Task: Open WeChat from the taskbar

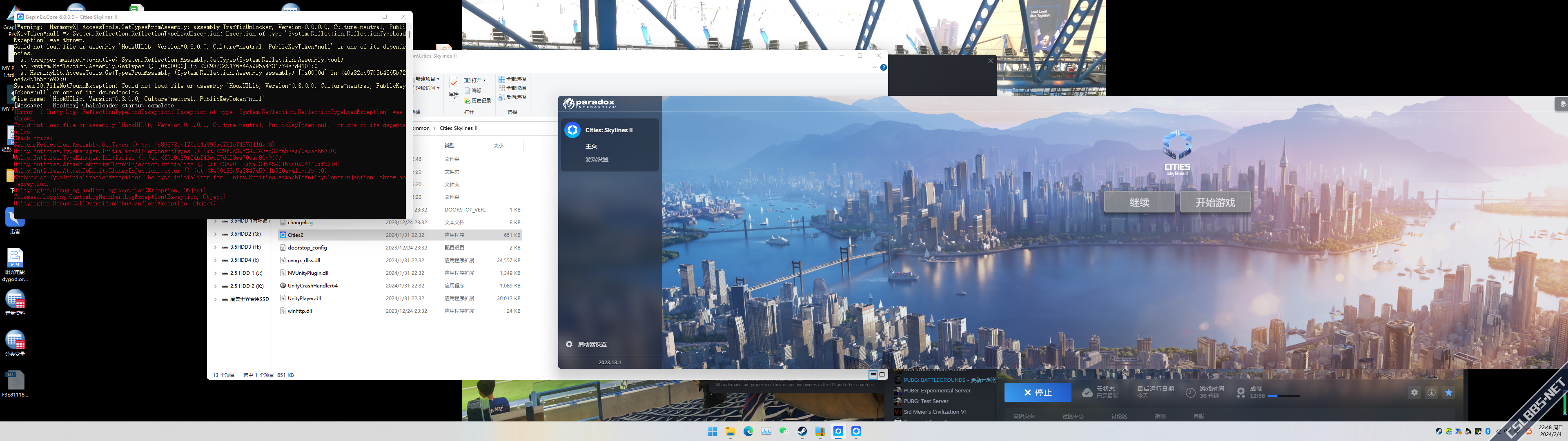Action: tap(784, 432)
